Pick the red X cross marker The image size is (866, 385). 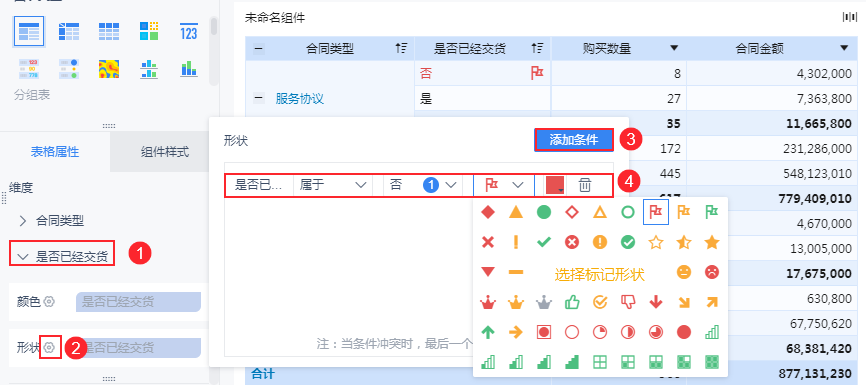(x=488, y=242)
